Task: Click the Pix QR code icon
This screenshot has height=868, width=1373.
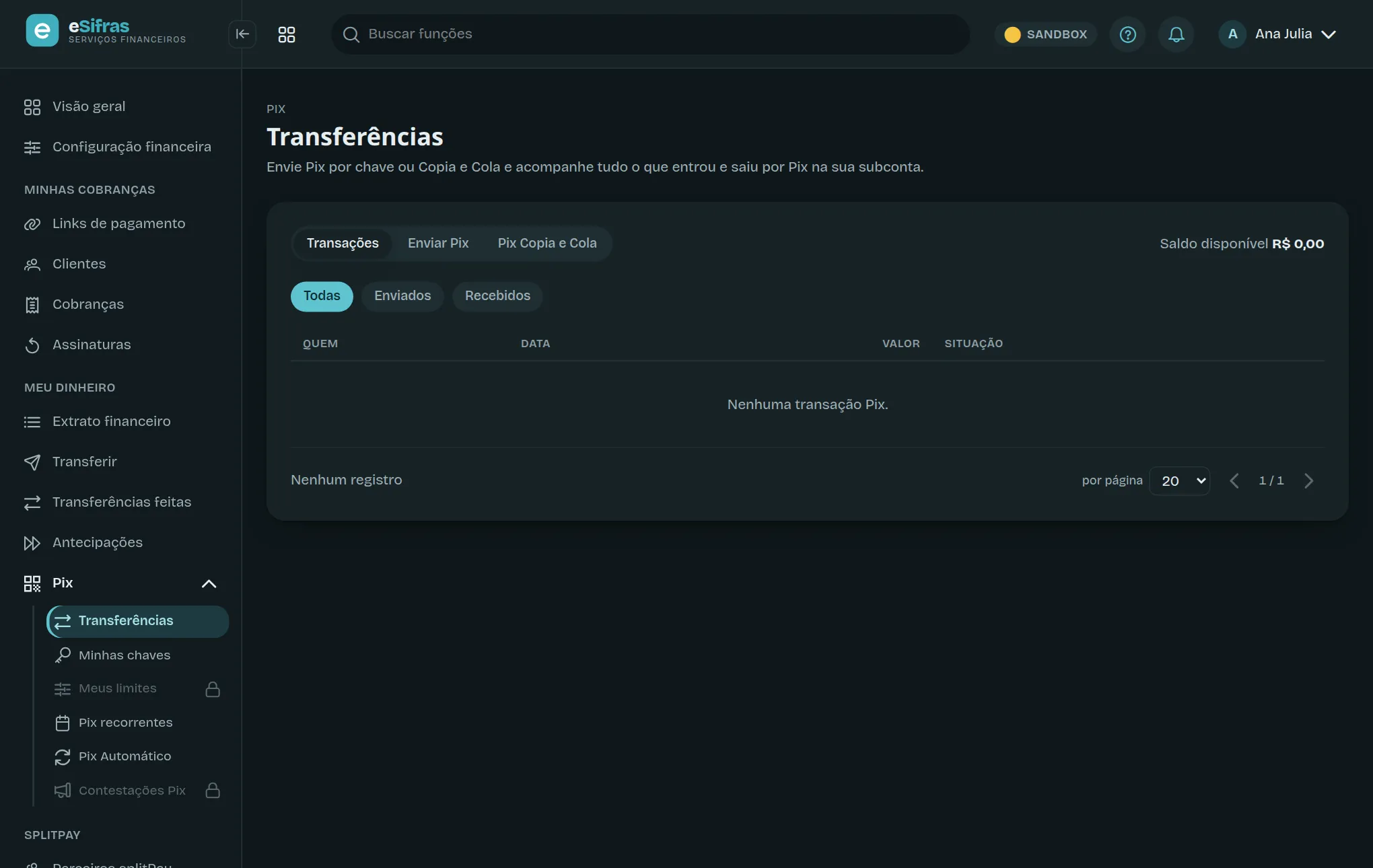Action: [x=32, y=583]
